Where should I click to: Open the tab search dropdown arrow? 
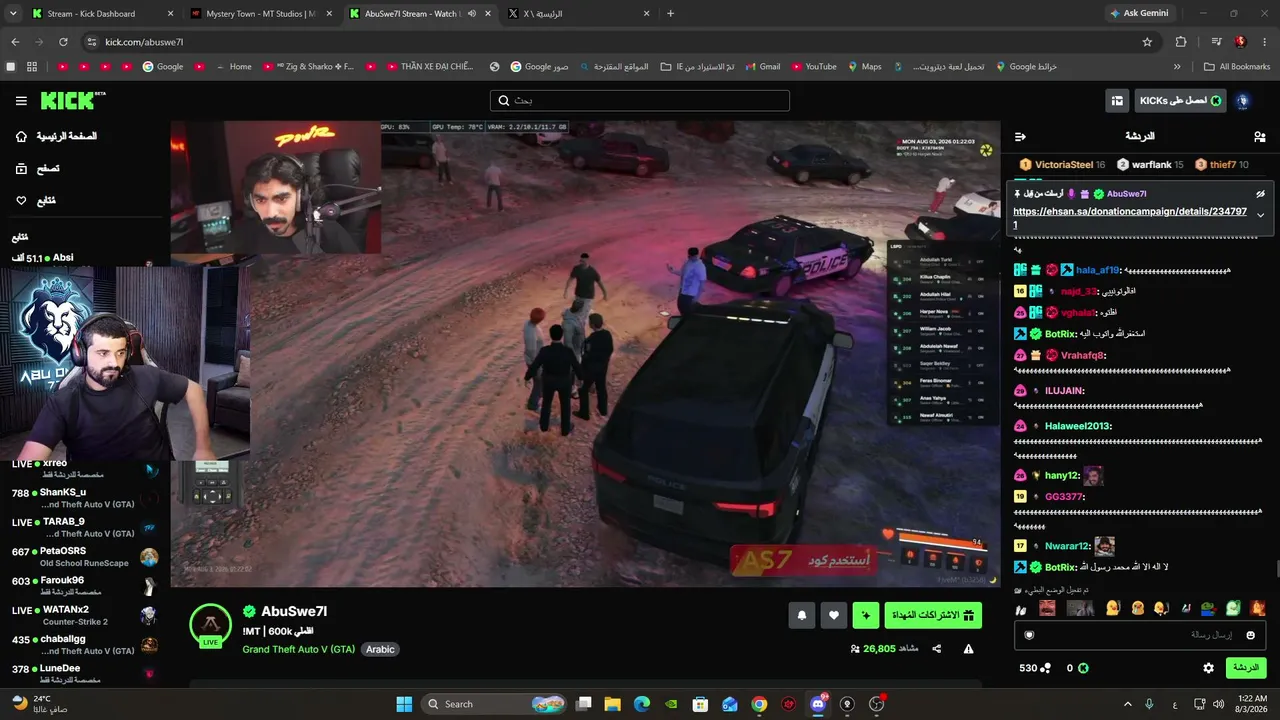point(13,14)
